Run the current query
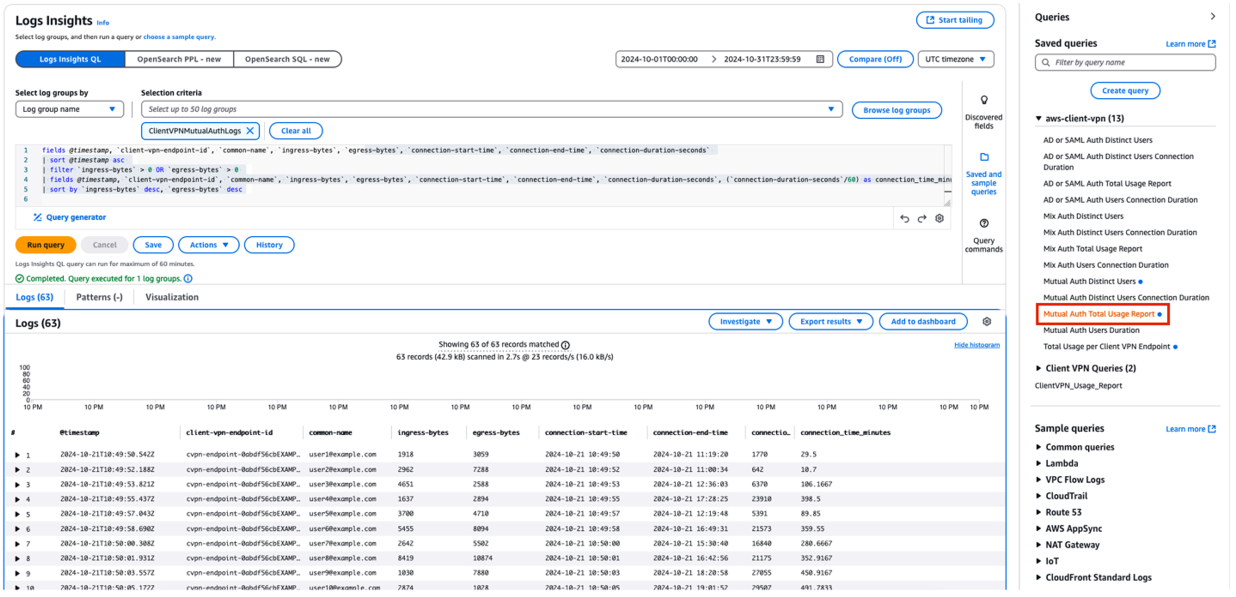1236x597 pixels. coord(45,244)
